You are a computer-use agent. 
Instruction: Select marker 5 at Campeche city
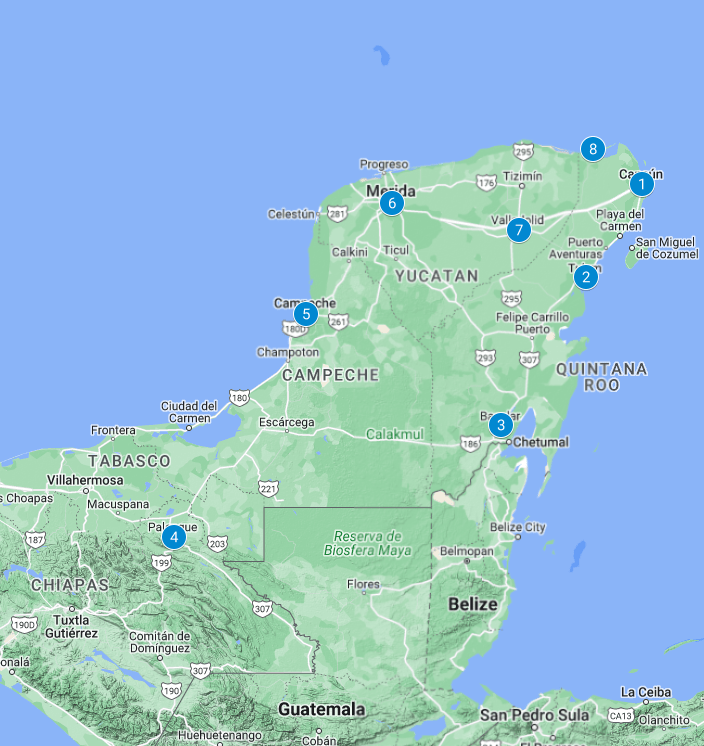pos(306,314)
